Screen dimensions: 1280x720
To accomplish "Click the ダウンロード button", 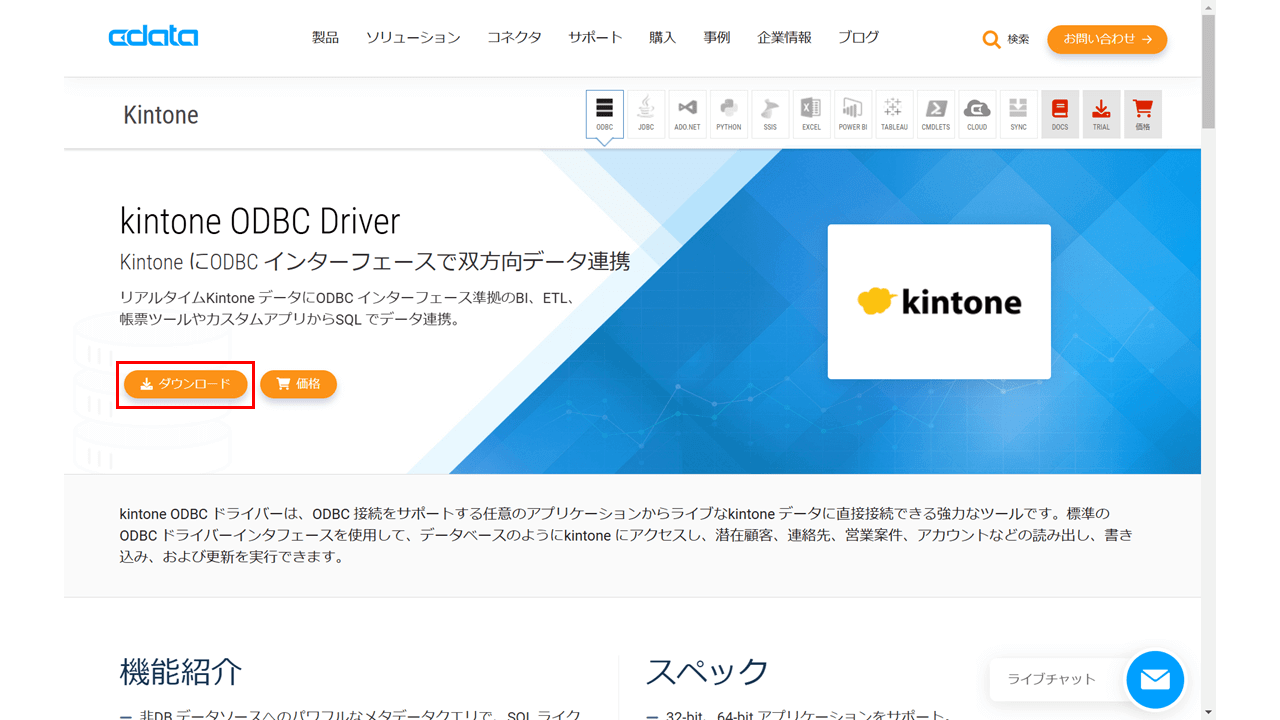I will (x=185, y=384).
